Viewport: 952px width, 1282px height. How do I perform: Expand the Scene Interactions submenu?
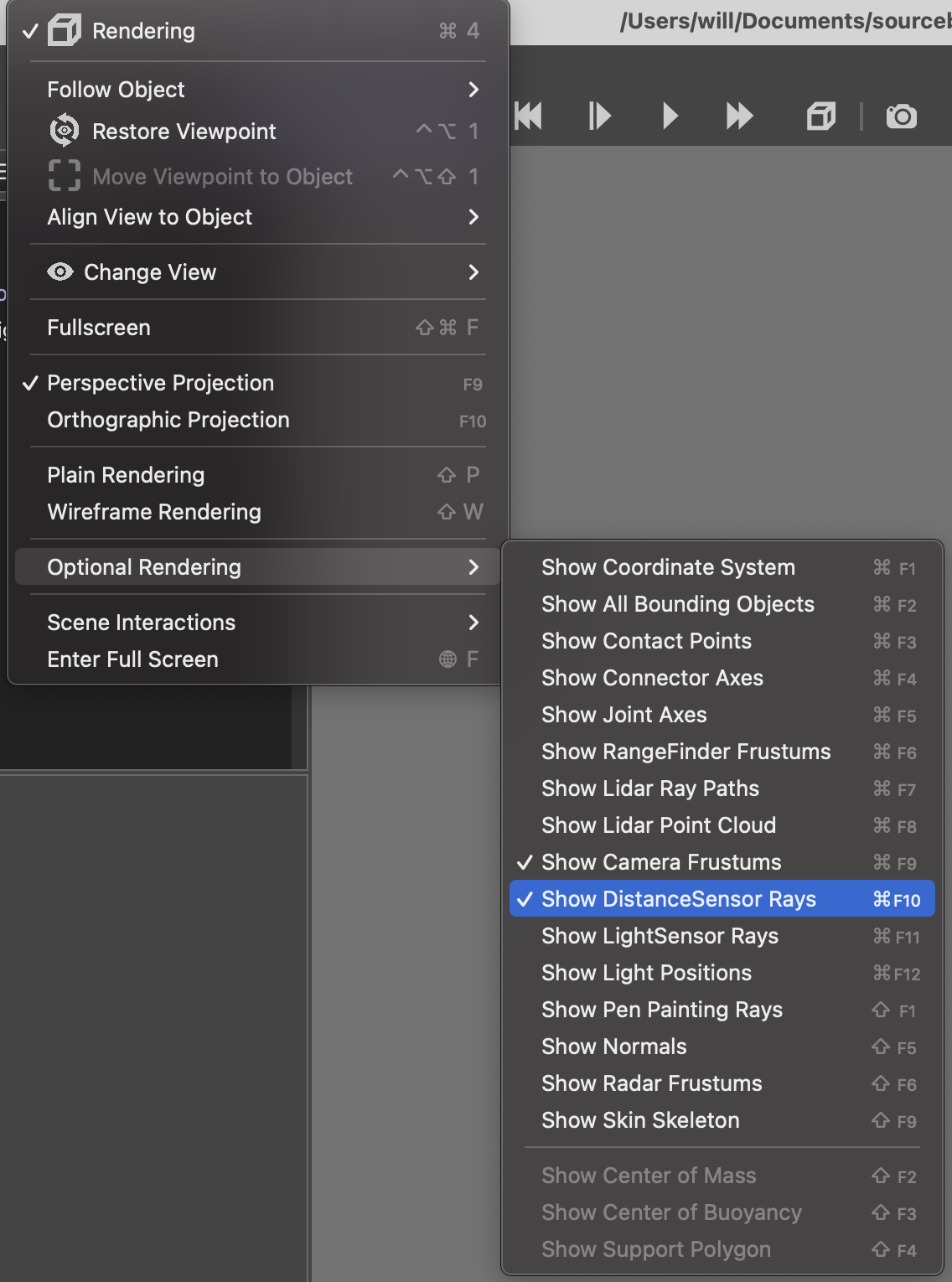(141, 623)
